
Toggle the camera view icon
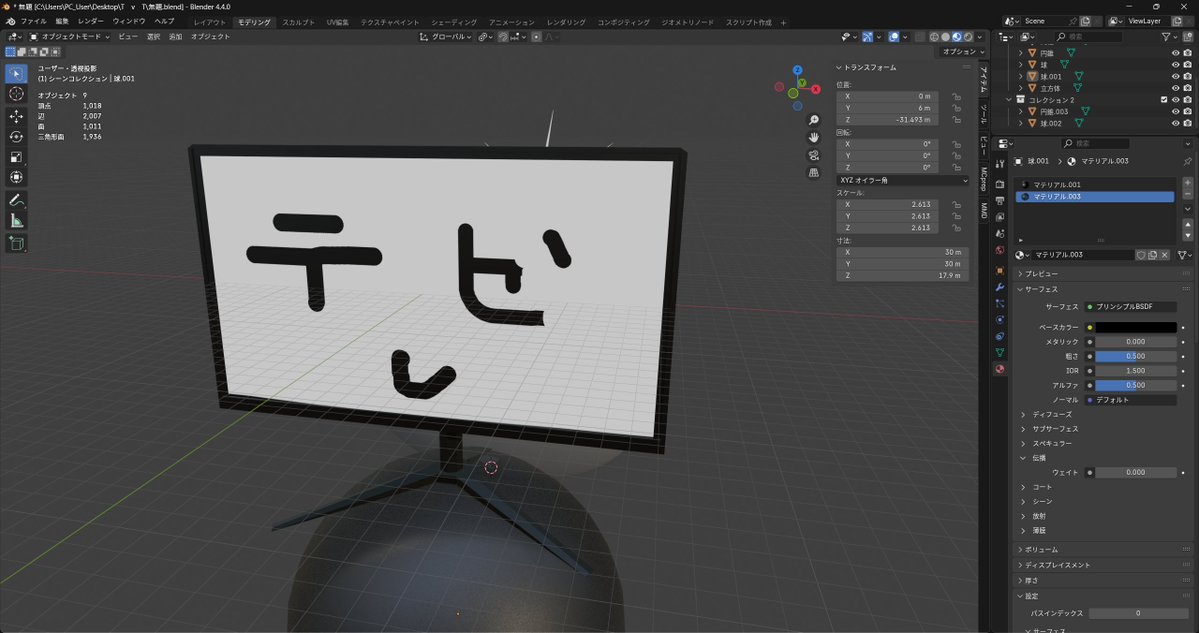coord(814,155)
